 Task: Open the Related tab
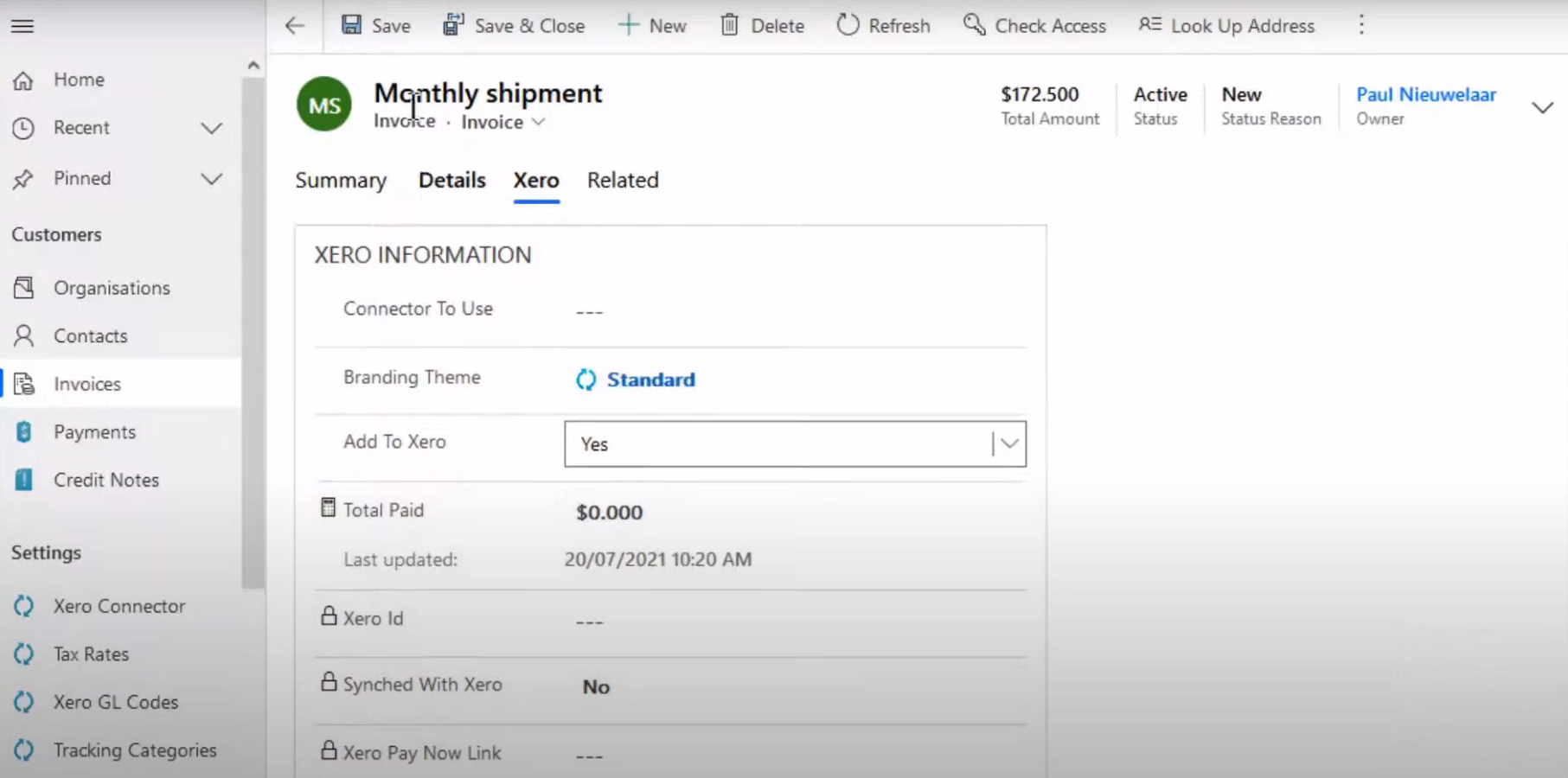tap(623, 180)
